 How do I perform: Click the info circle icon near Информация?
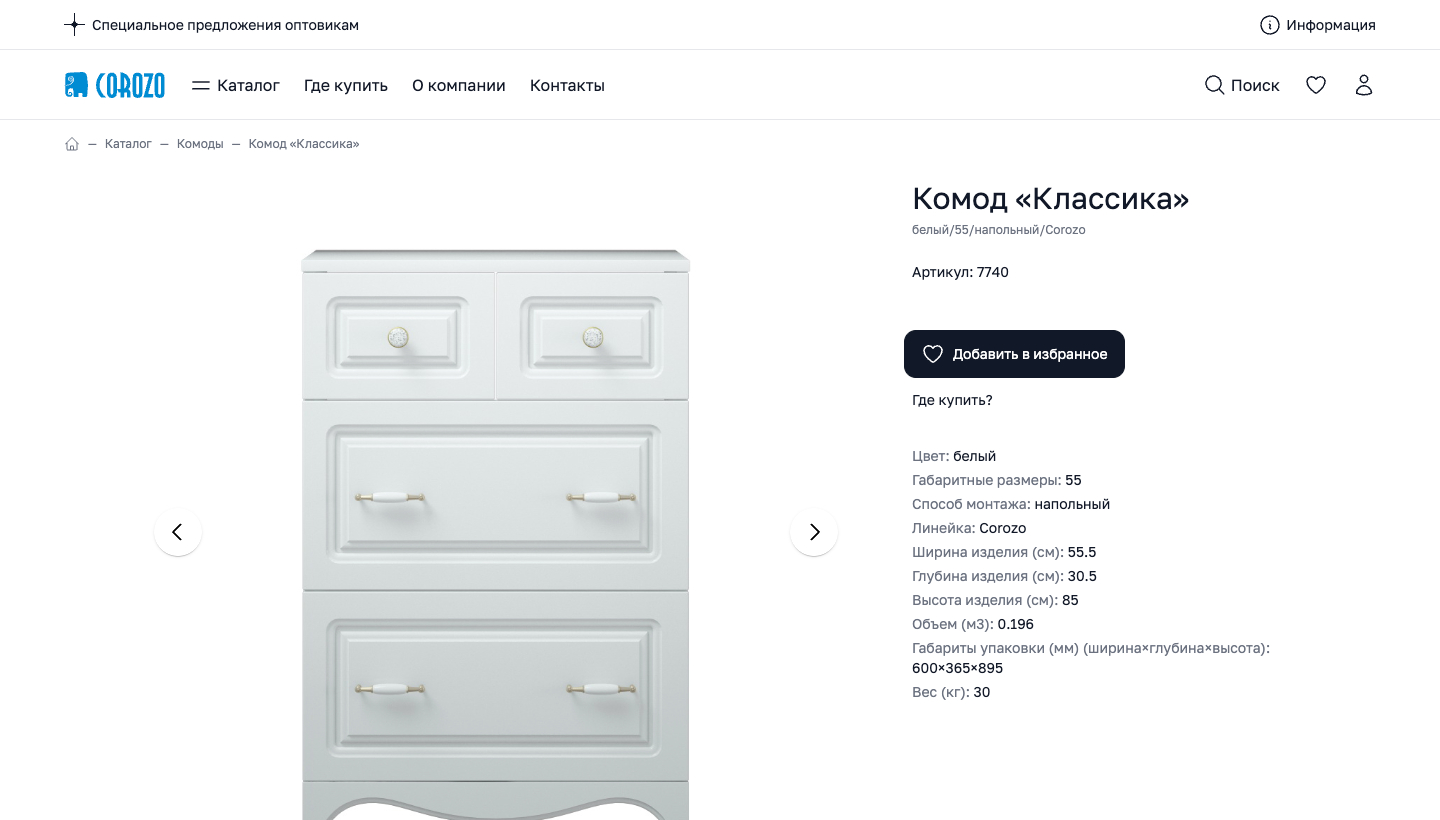click(1270, 25)
